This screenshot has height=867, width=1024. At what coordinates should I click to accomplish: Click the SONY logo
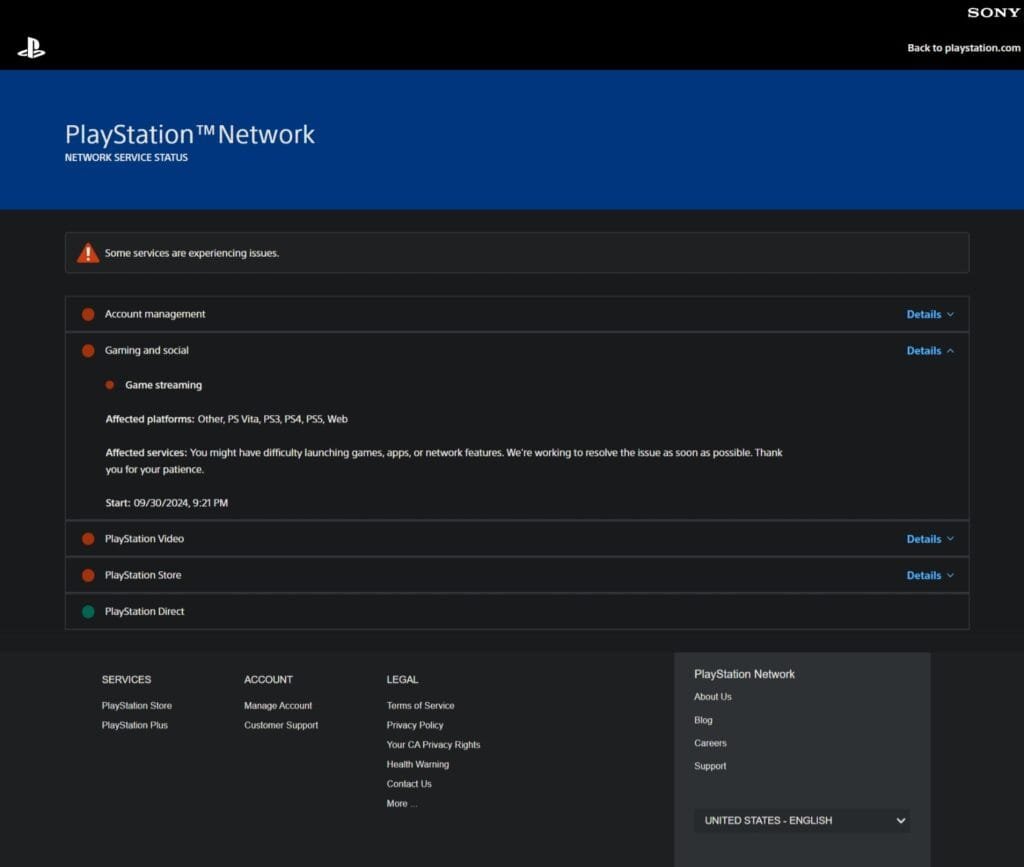pyautogui.click(x=993, y=12)
